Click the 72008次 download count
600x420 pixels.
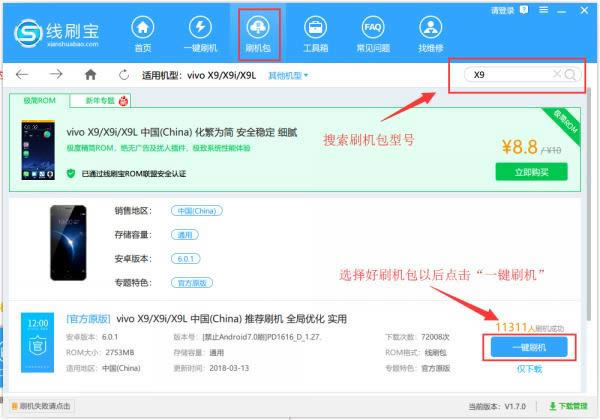pyautogui.click(x=435, y=337)
